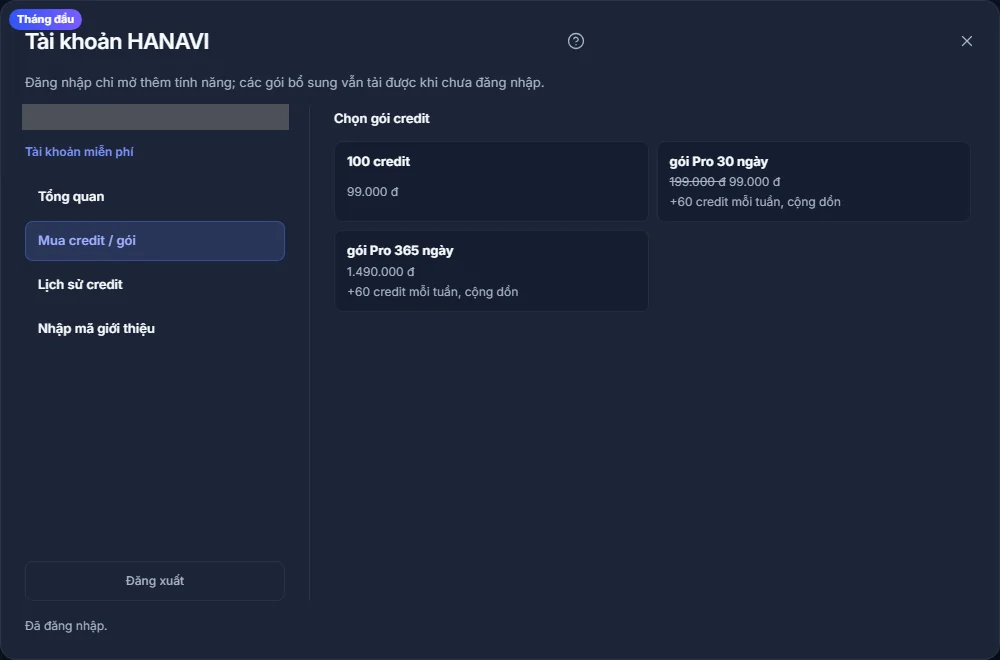Choose the 100 credit package card
Image resolution: width=1000 pixels, height=660 pixels.
pyautogui.click(x=491, y=182)
